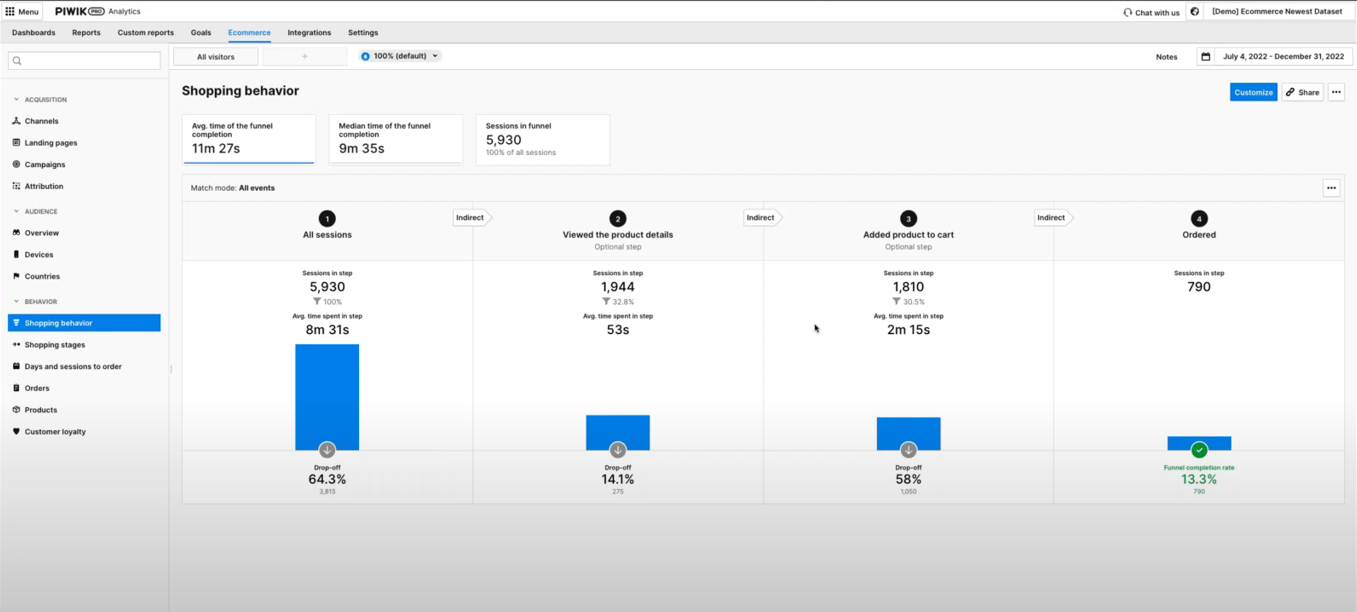Open Customer loyalty report in sidebar
The width and height of the screenshot is (1357, 612).
coord(55,432)
